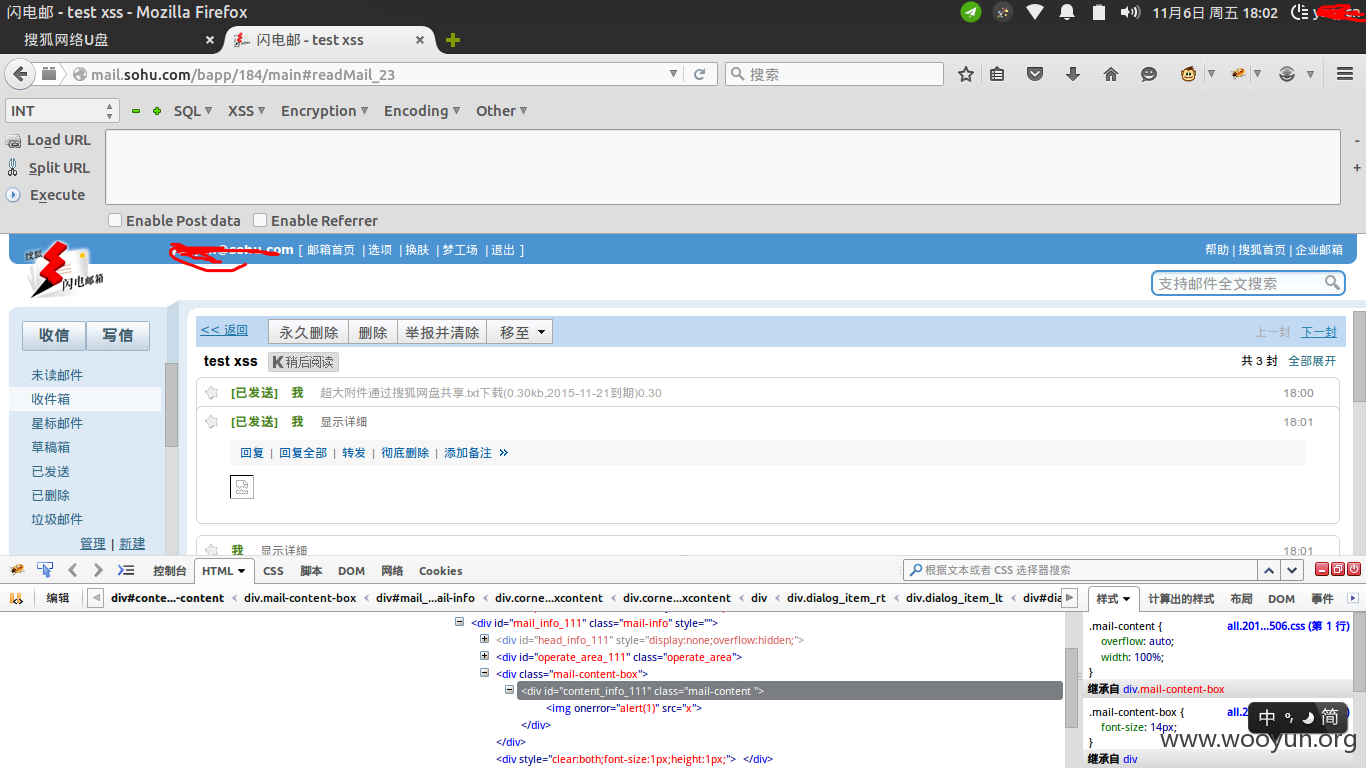Viewport: 1366px width, 768px height.
Task: Click the Telegram tray icon
Action: click(x=971, y=12)
